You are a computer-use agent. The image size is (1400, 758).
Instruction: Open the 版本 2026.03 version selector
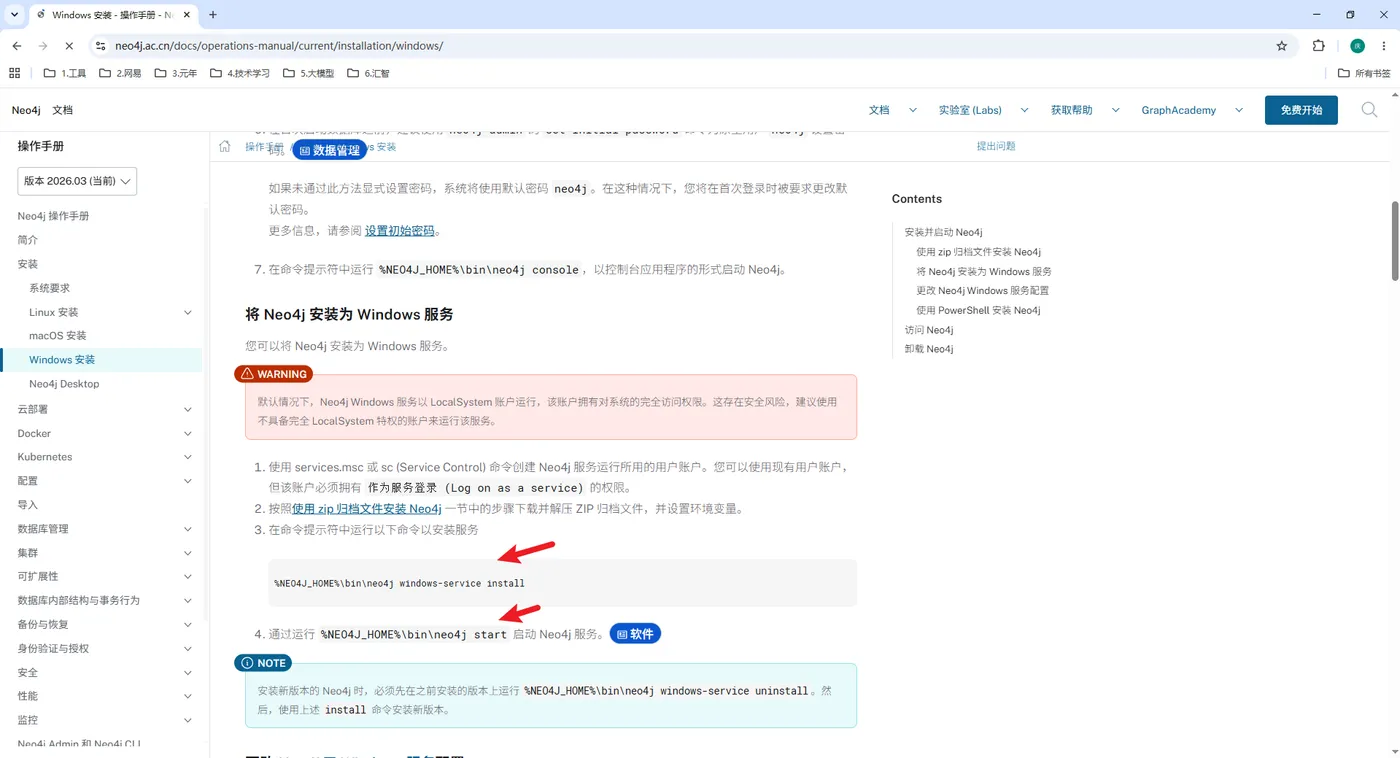click(77, 181)
